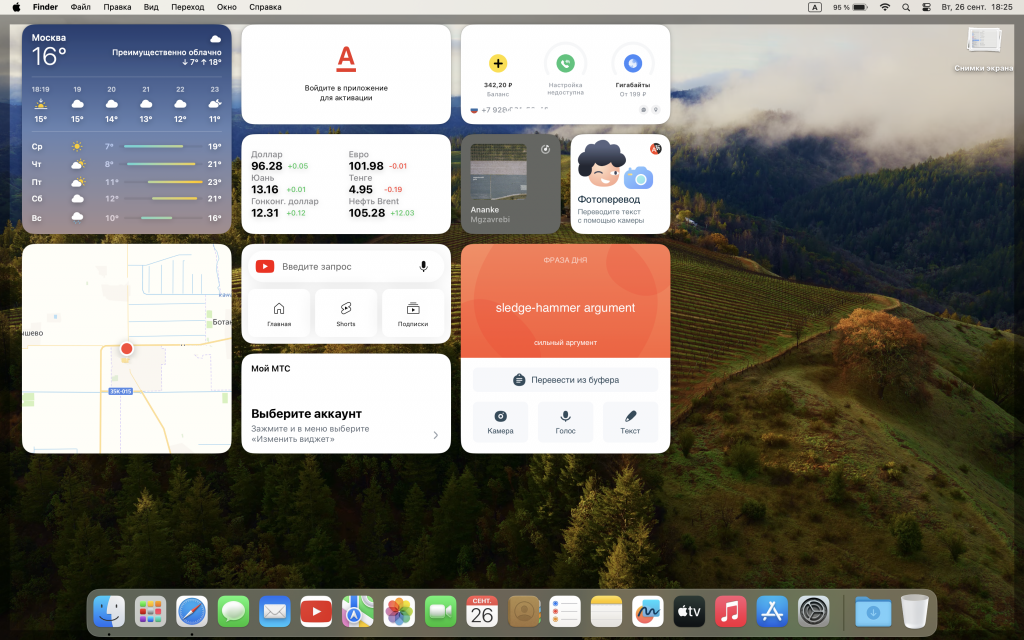Open the Downloads stack in the Dock
This screenshot has height=640, width=1024.
[x=873, y=610]
